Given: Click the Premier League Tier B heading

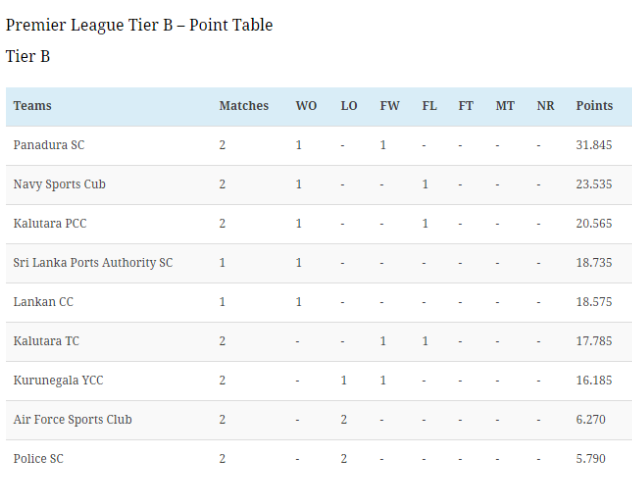Looking at the screenshot, I should point(139,25).
